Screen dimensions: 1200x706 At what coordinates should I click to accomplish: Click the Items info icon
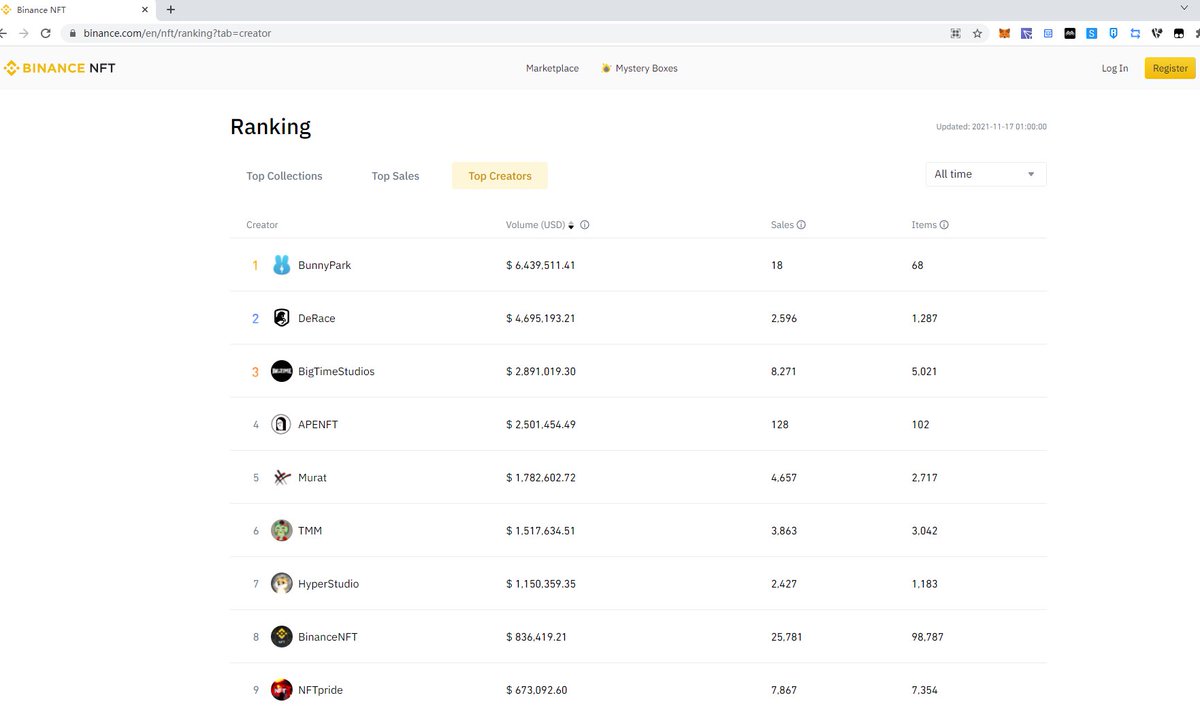click(x=944, y=225)
